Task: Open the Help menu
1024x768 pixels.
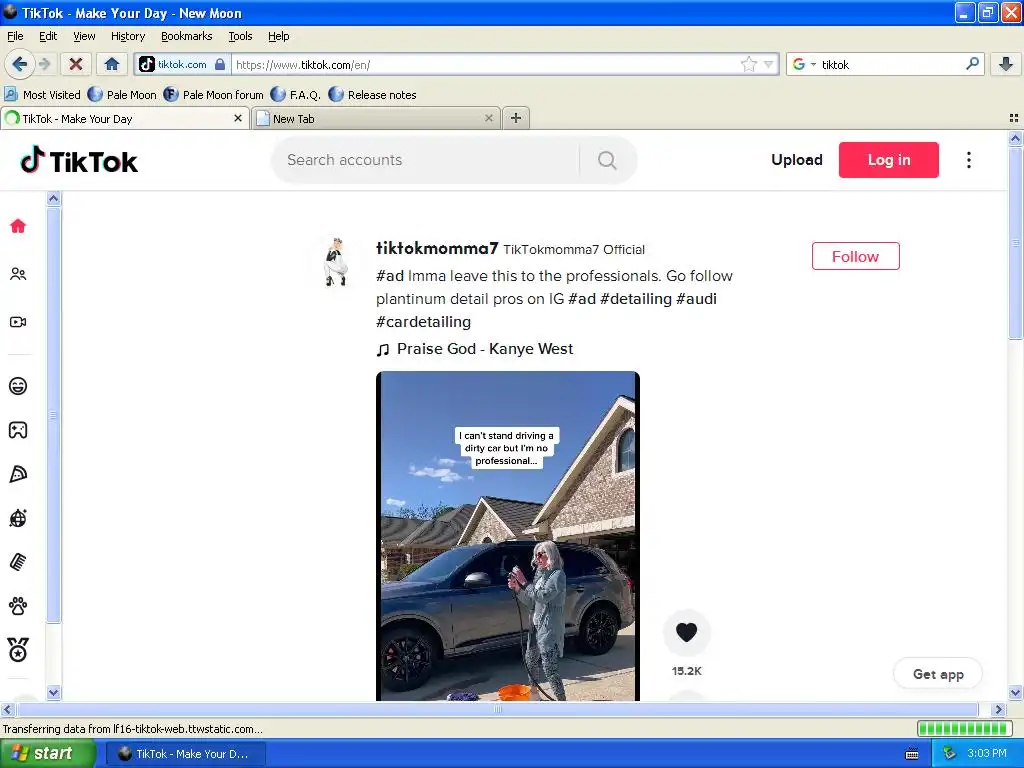Action: point(279,36)
